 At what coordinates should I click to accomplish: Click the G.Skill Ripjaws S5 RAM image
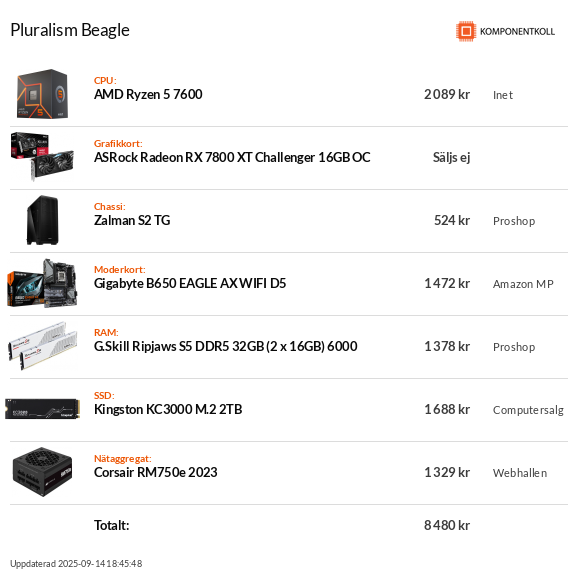[x=43, y=346]
